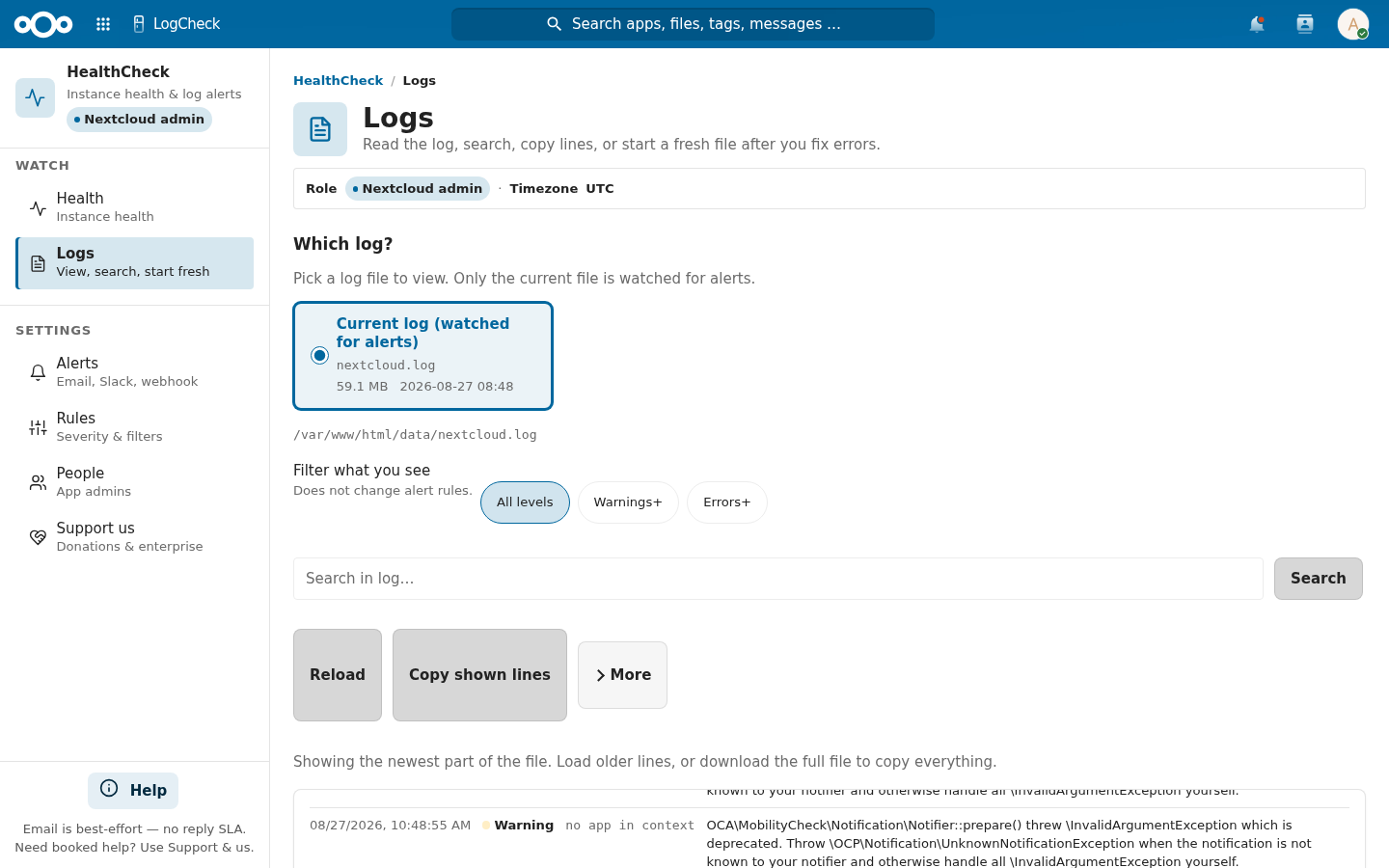Image resolution: width=1389 pixels, height=868 pixels.
Task: Click the Help button
Action: 133,791
